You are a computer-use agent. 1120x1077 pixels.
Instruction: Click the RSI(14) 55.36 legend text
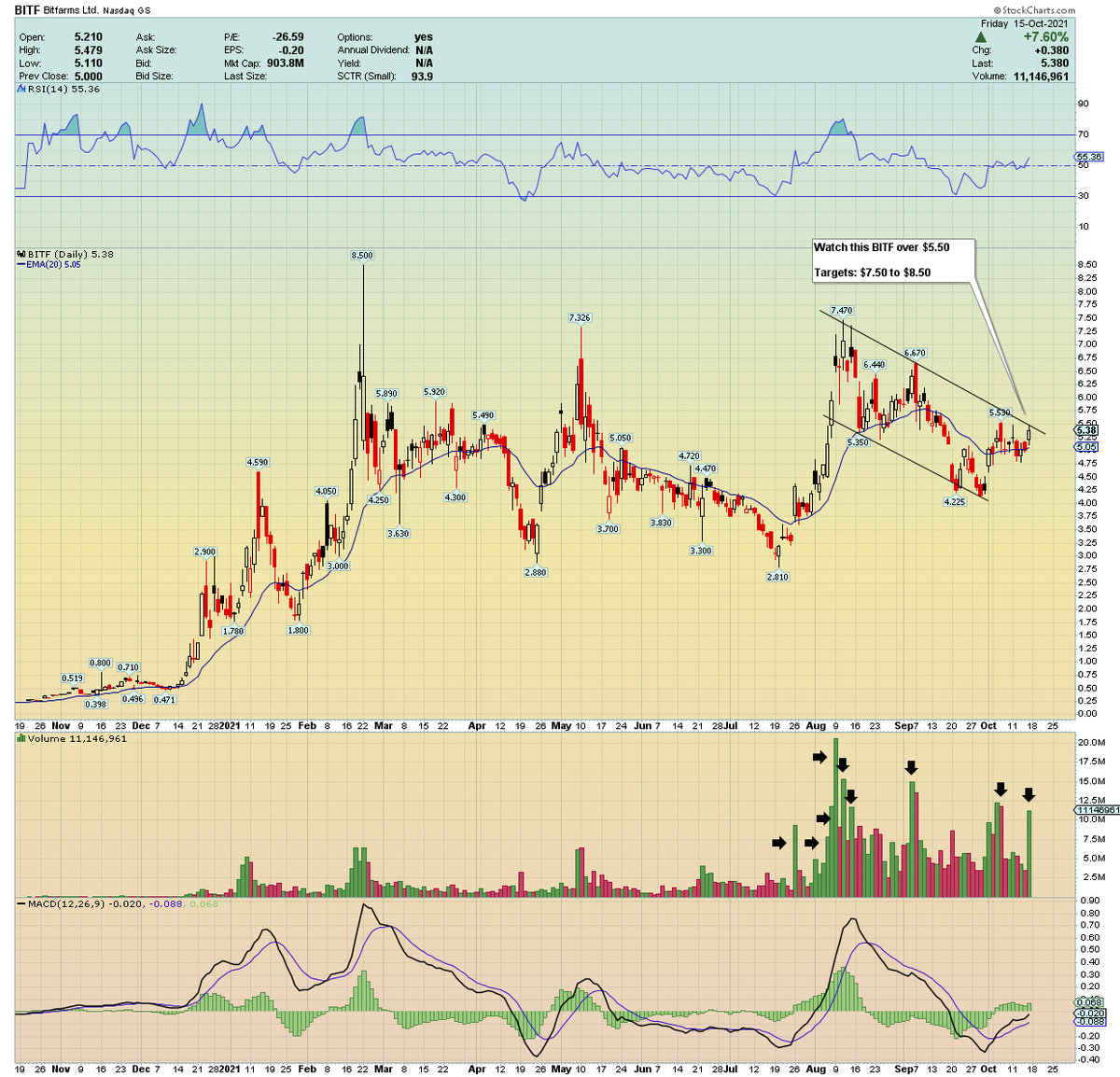pyautogui.click(x=63, y=90)
